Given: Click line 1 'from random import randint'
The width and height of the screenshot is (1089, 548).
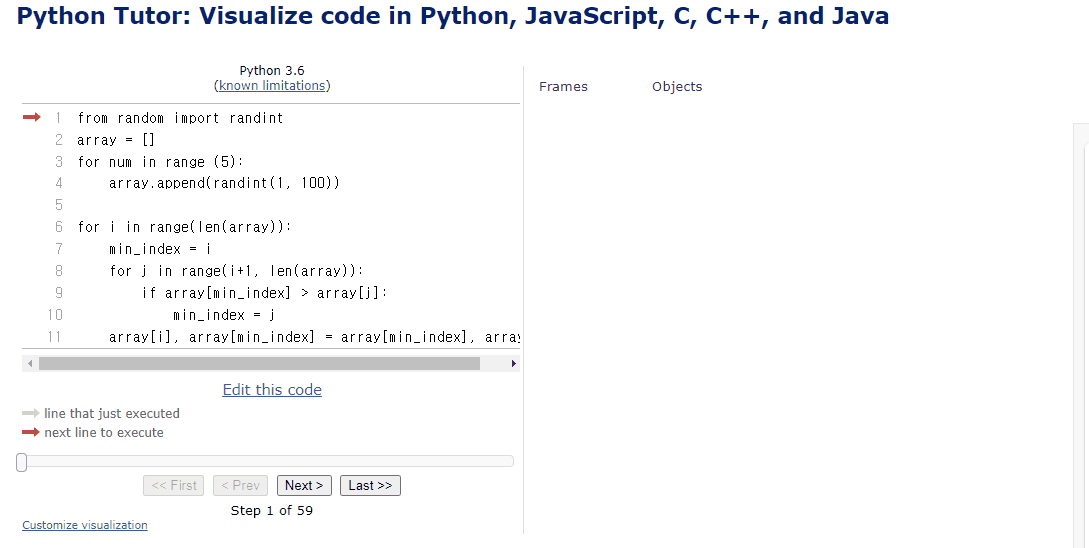Looking at the screenshot, I should click(x=181, y=118).
